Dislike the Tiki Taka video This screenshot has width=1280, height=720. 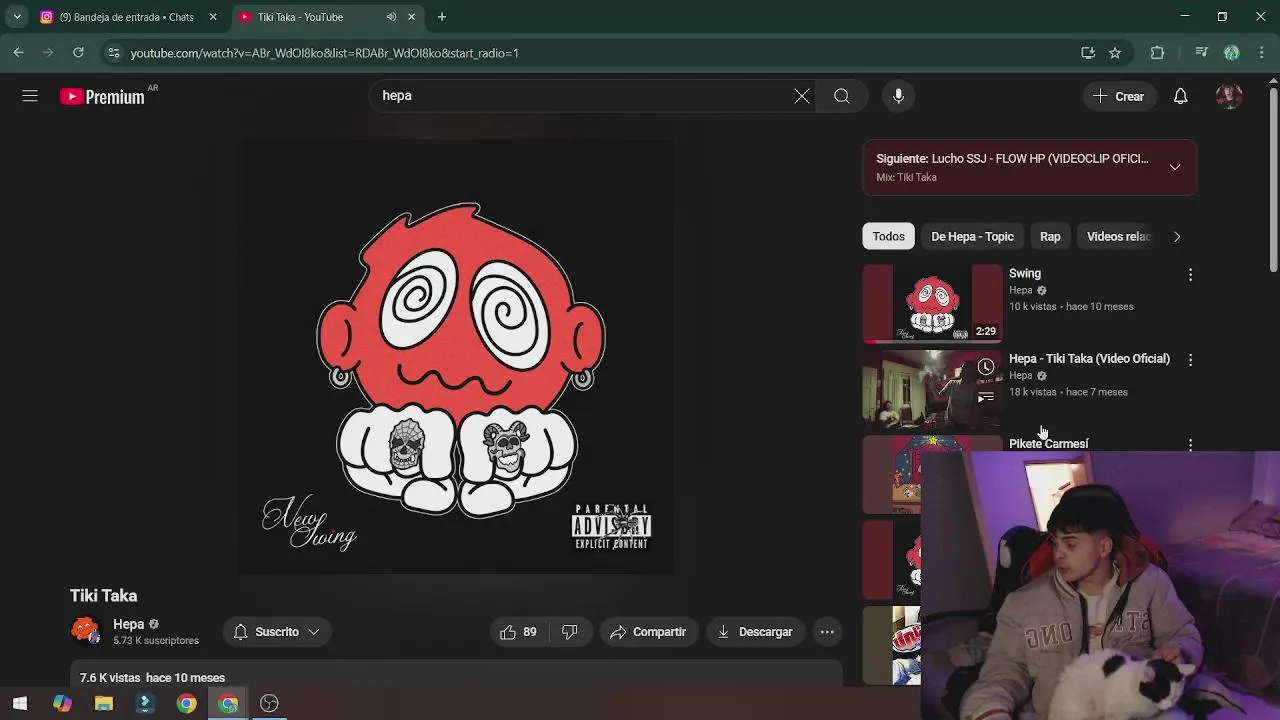point(570,632)
